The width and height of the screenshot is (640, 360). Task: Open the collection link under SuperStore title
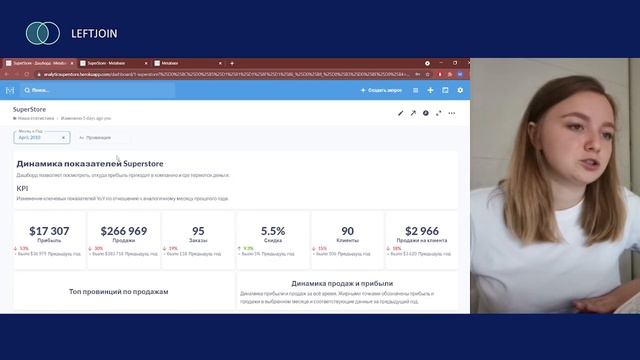tap(33, 118)
